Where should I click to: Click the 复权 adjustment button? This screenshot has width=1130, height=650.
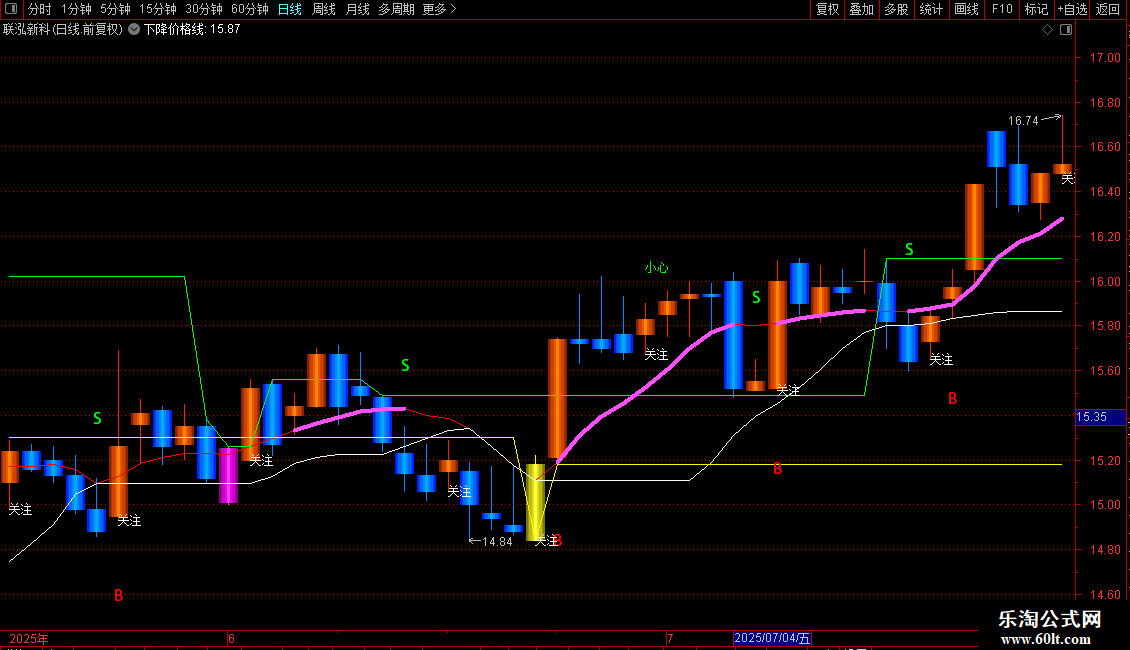(827, 9)
